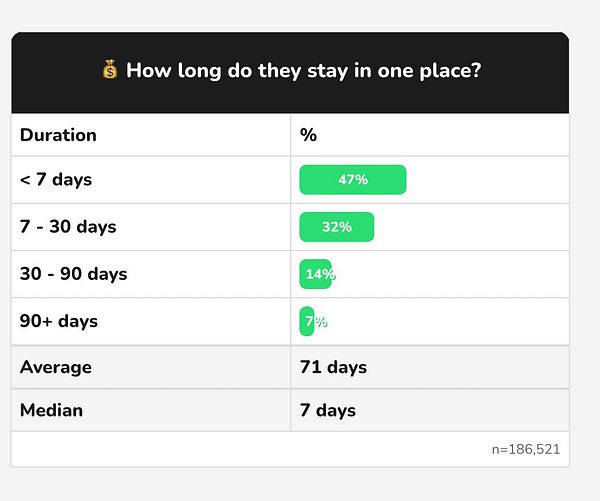Click the title "How long do they stay in one place?"
This screenshot has width=600, height=501.
point(303,72)
